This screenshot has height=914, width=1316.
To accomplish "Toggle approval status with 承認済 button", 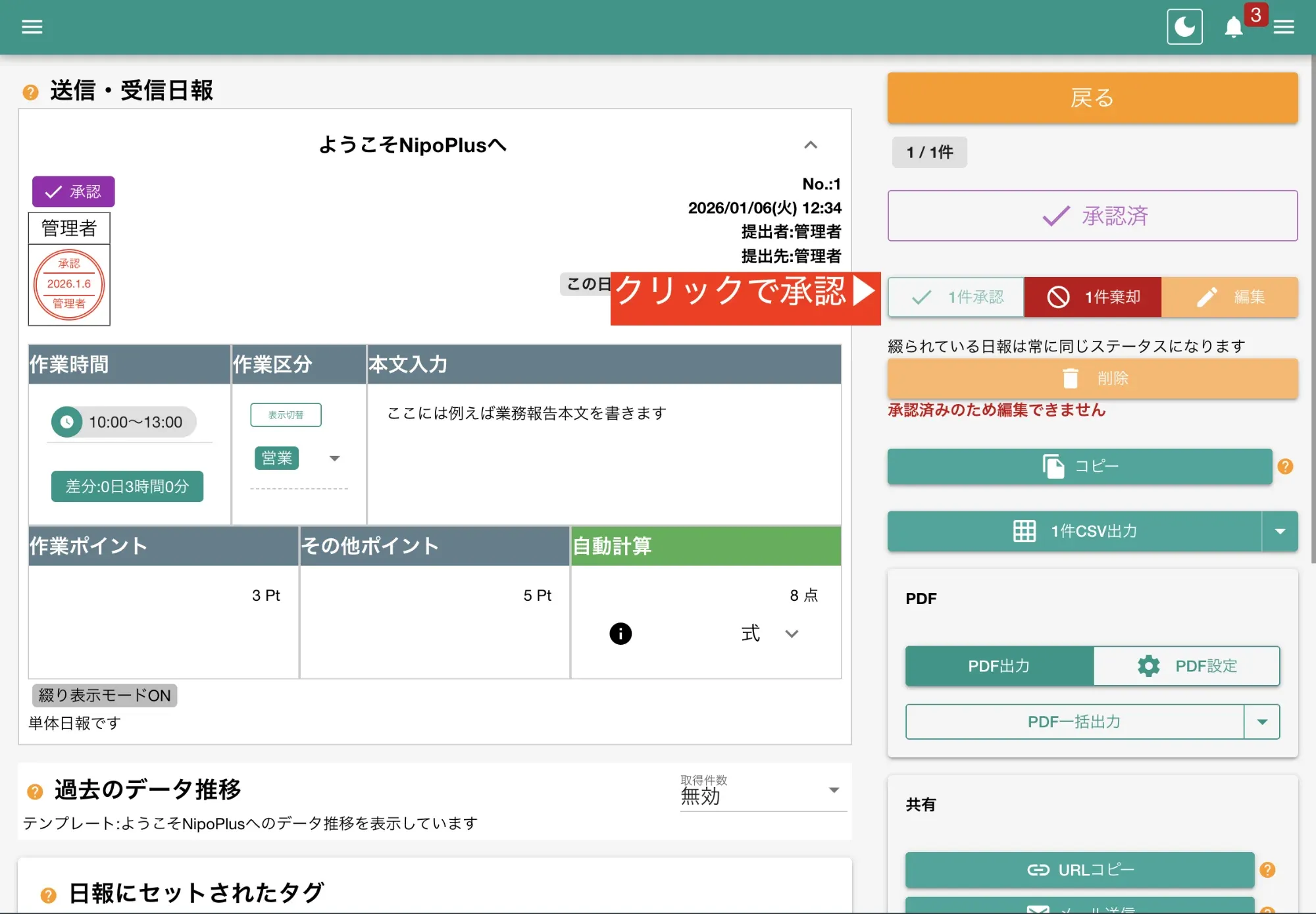I will (x=1092, y=216).
